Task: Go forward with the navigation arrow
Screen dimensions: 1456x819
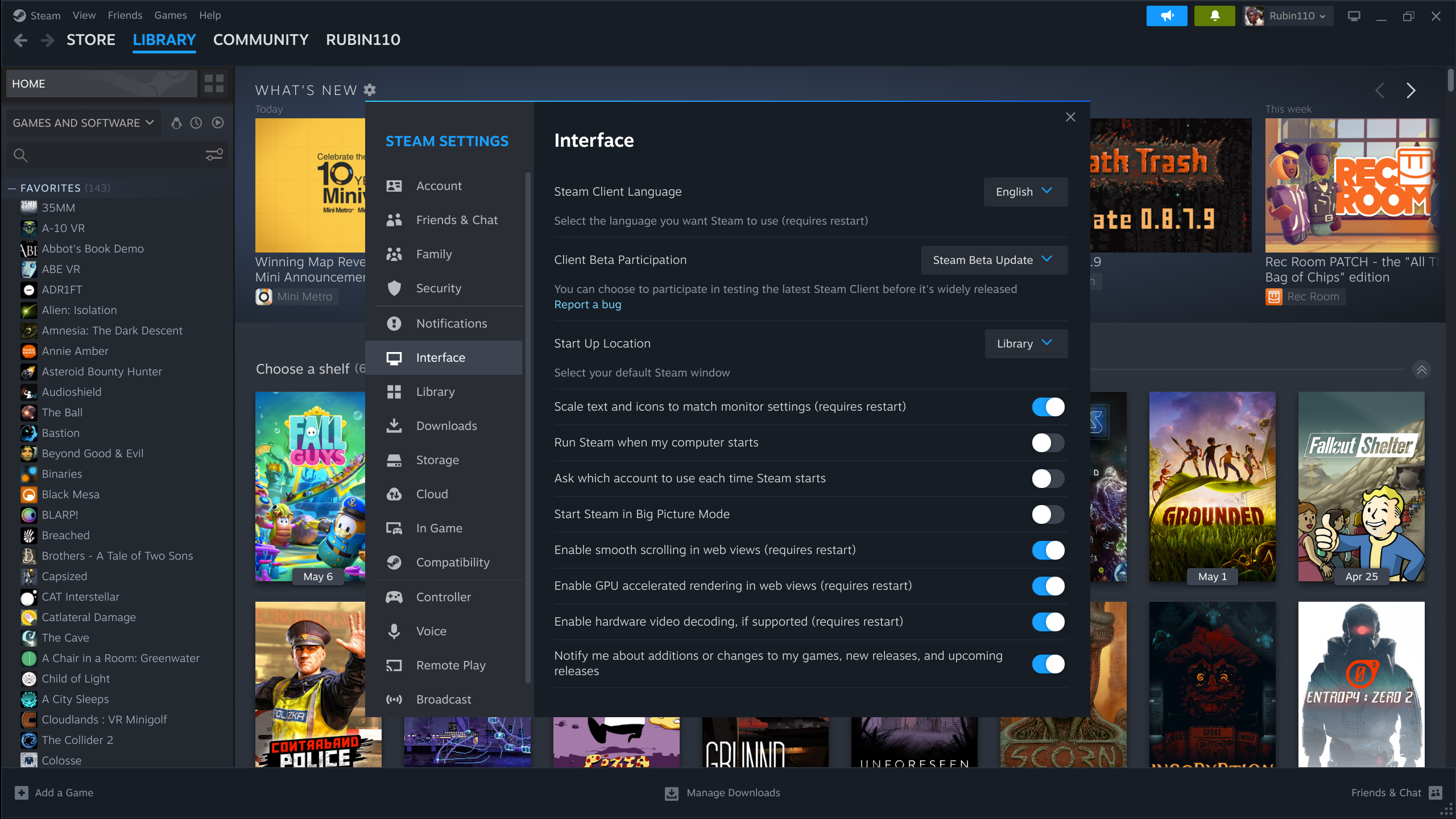Action: click(x=48, y=40)
